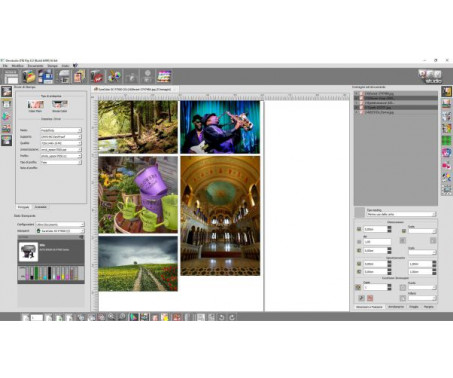The image size is (453, 378).
Task: Click the red camera icon in top toolbar
Action: point(97,77)
